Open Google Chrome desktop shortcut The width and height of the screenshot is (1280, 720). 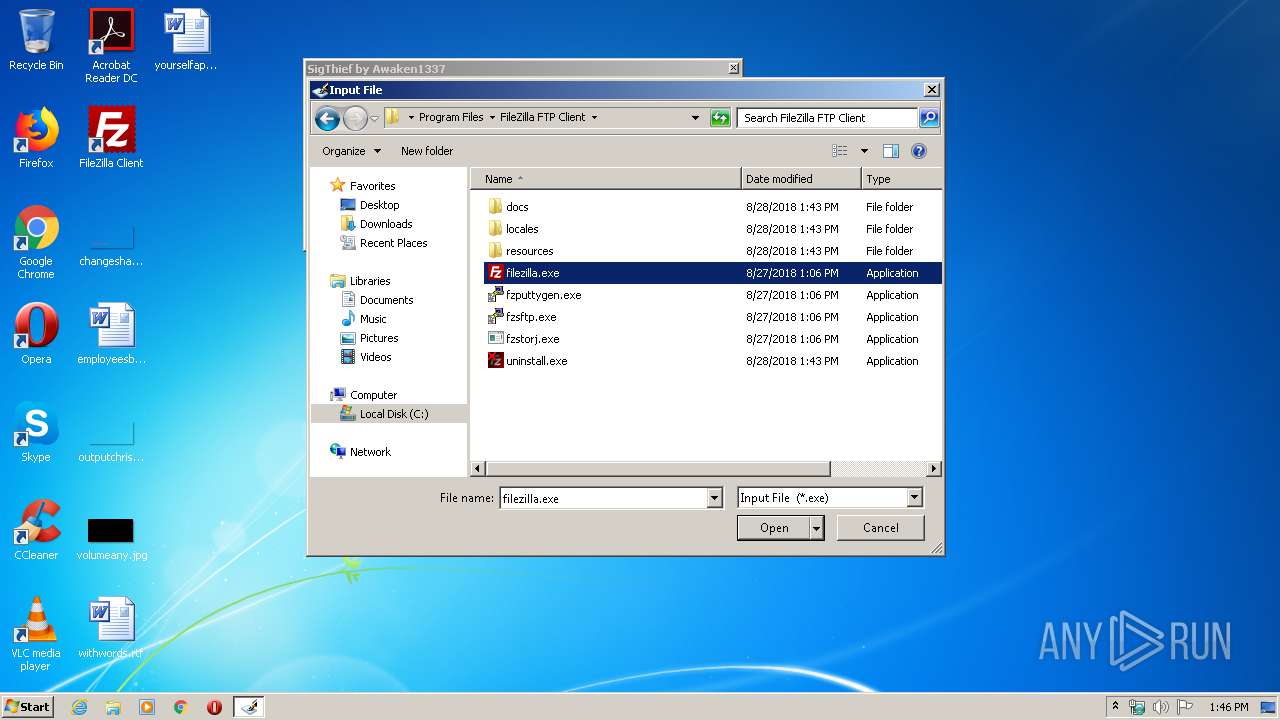click(x=36, y=242)
